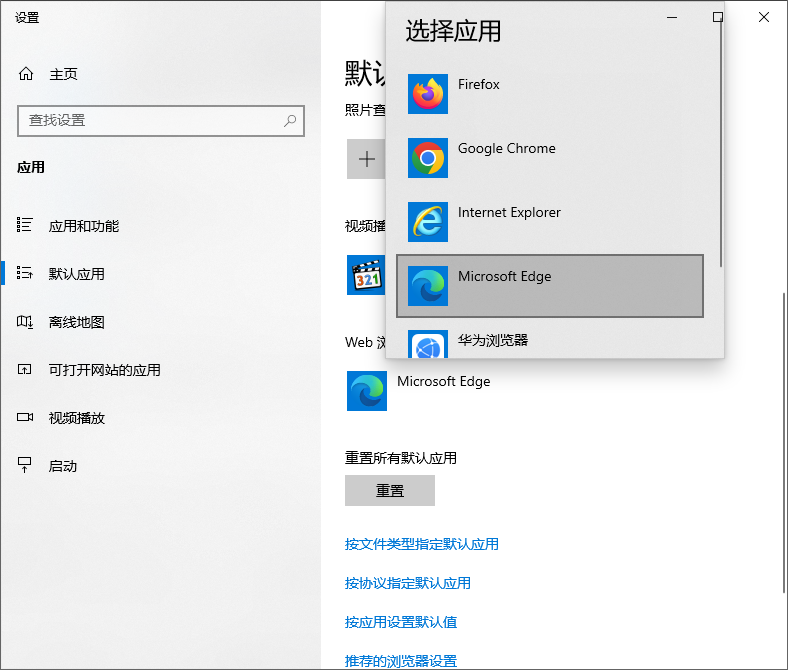Click the magnifier icon in the search box
The width and height of the screenshot is (788, 670).
290,121
